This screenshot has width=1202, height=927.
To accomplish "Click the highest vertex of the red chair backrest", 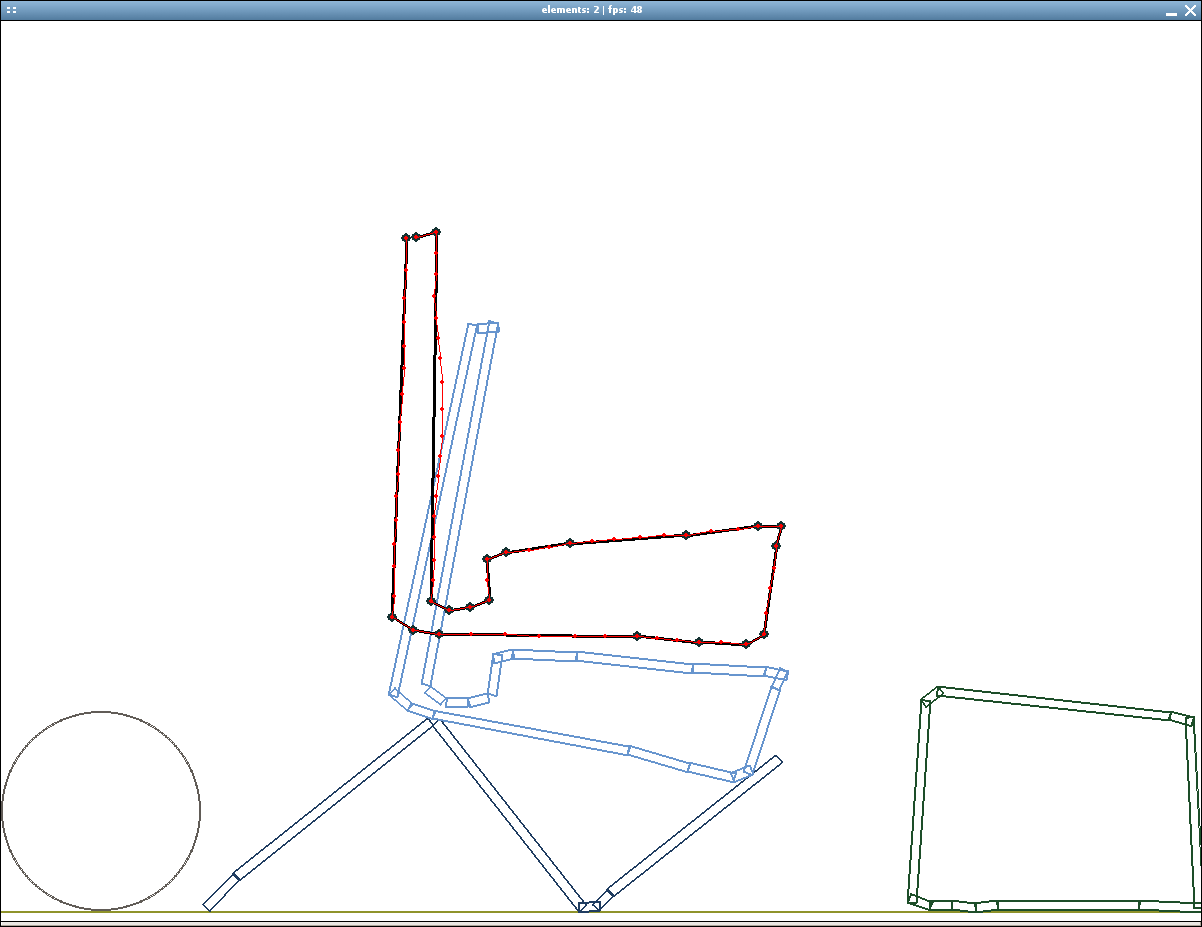I will pos(436,231).
